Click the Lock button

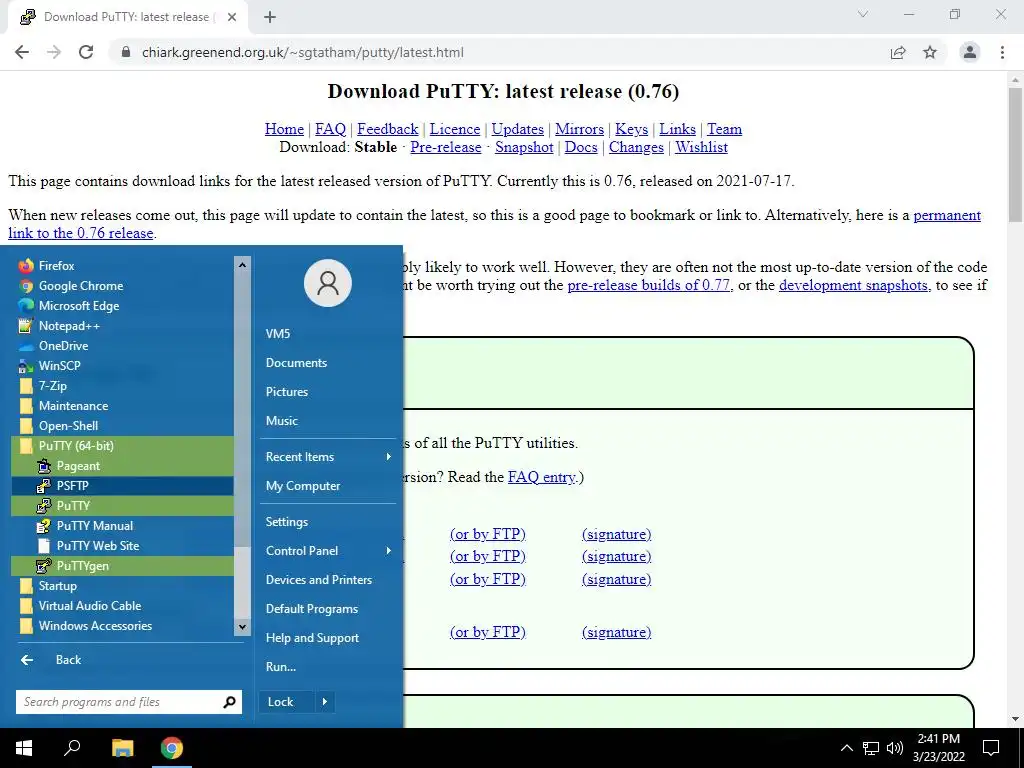pos(287,702)
